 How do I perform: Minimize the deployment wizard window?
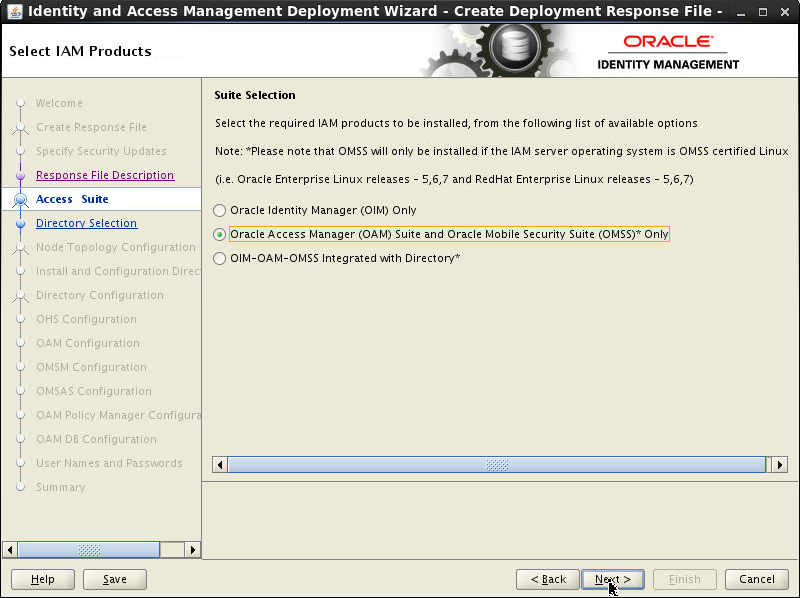[741, 12]
